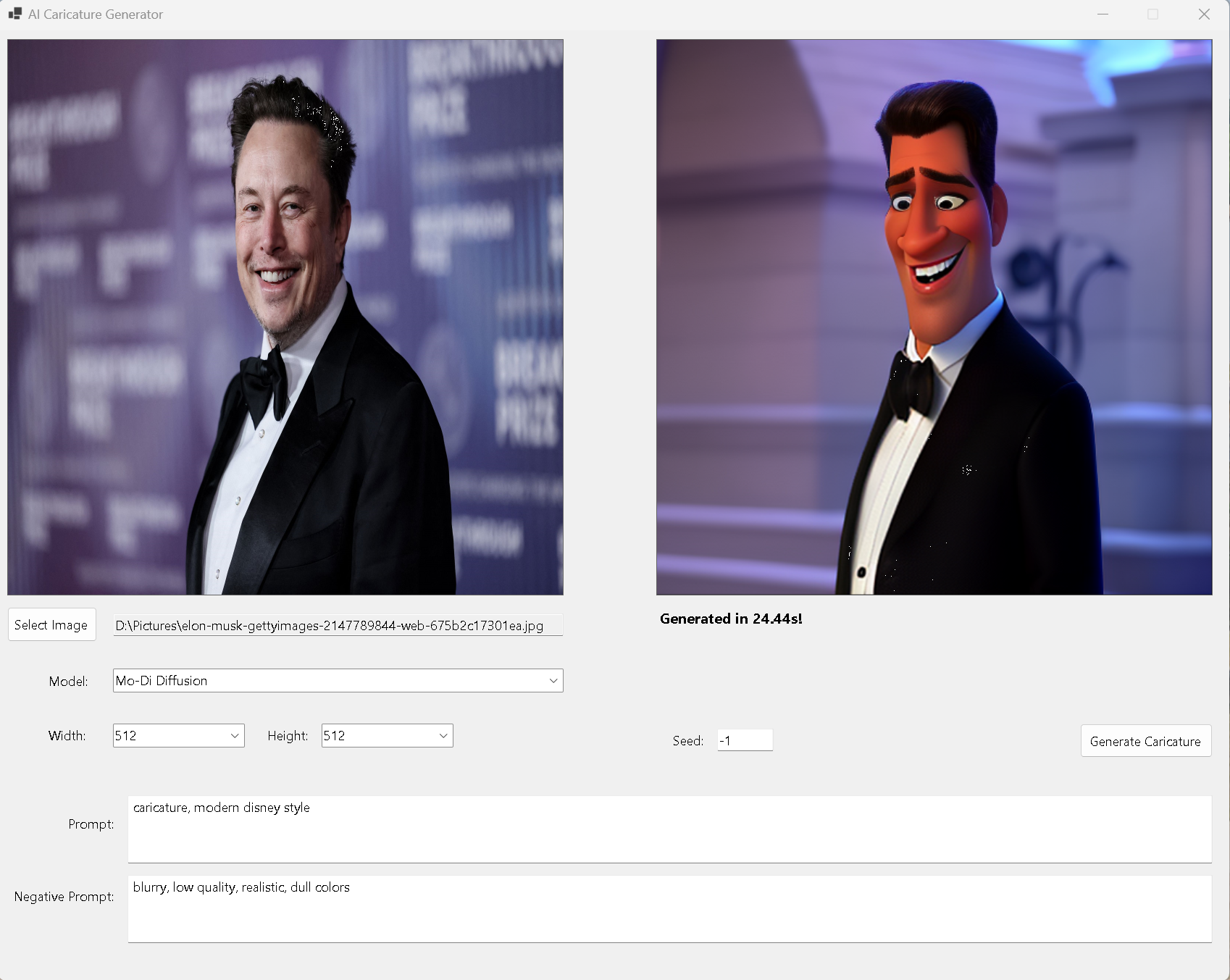Click the Select Image button
This screenshot has width=1230, height=980.
click(51, 624)
